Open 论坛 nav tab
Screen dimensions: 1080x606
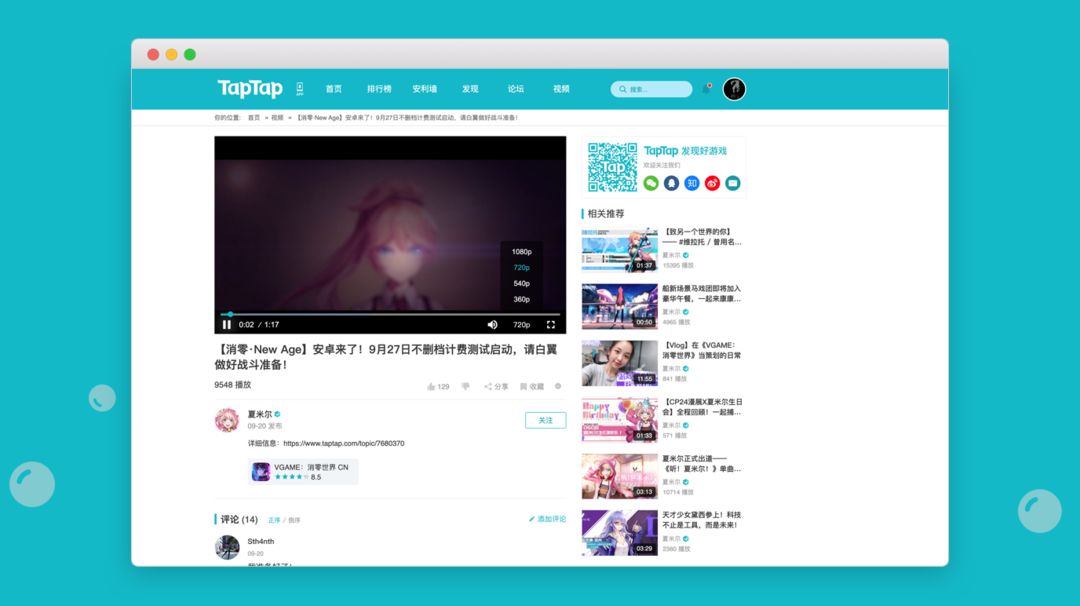516,89
